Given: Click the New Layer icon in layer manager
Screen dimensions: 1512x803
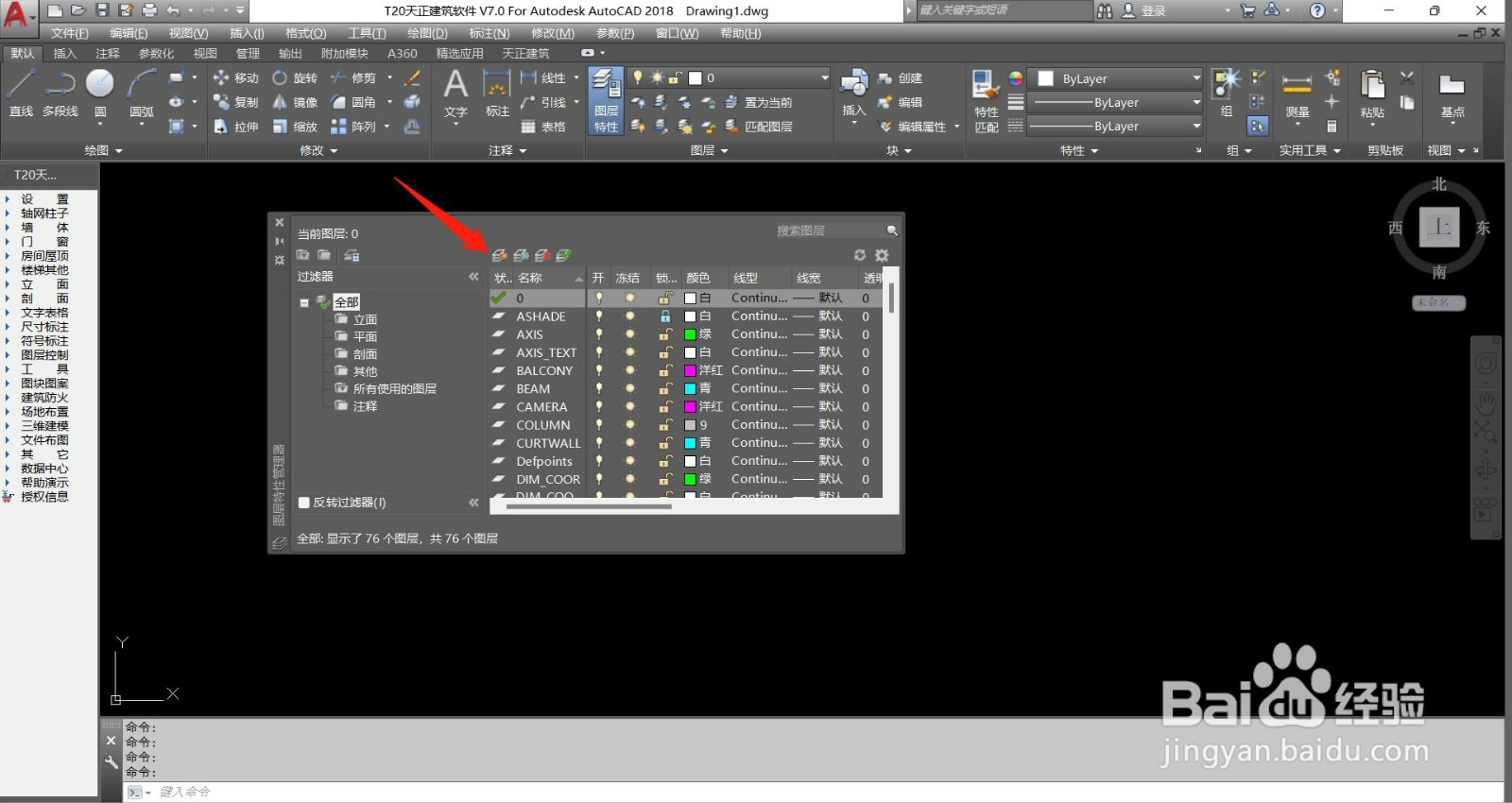Looking at the screenshot, I should click(500, 255).
